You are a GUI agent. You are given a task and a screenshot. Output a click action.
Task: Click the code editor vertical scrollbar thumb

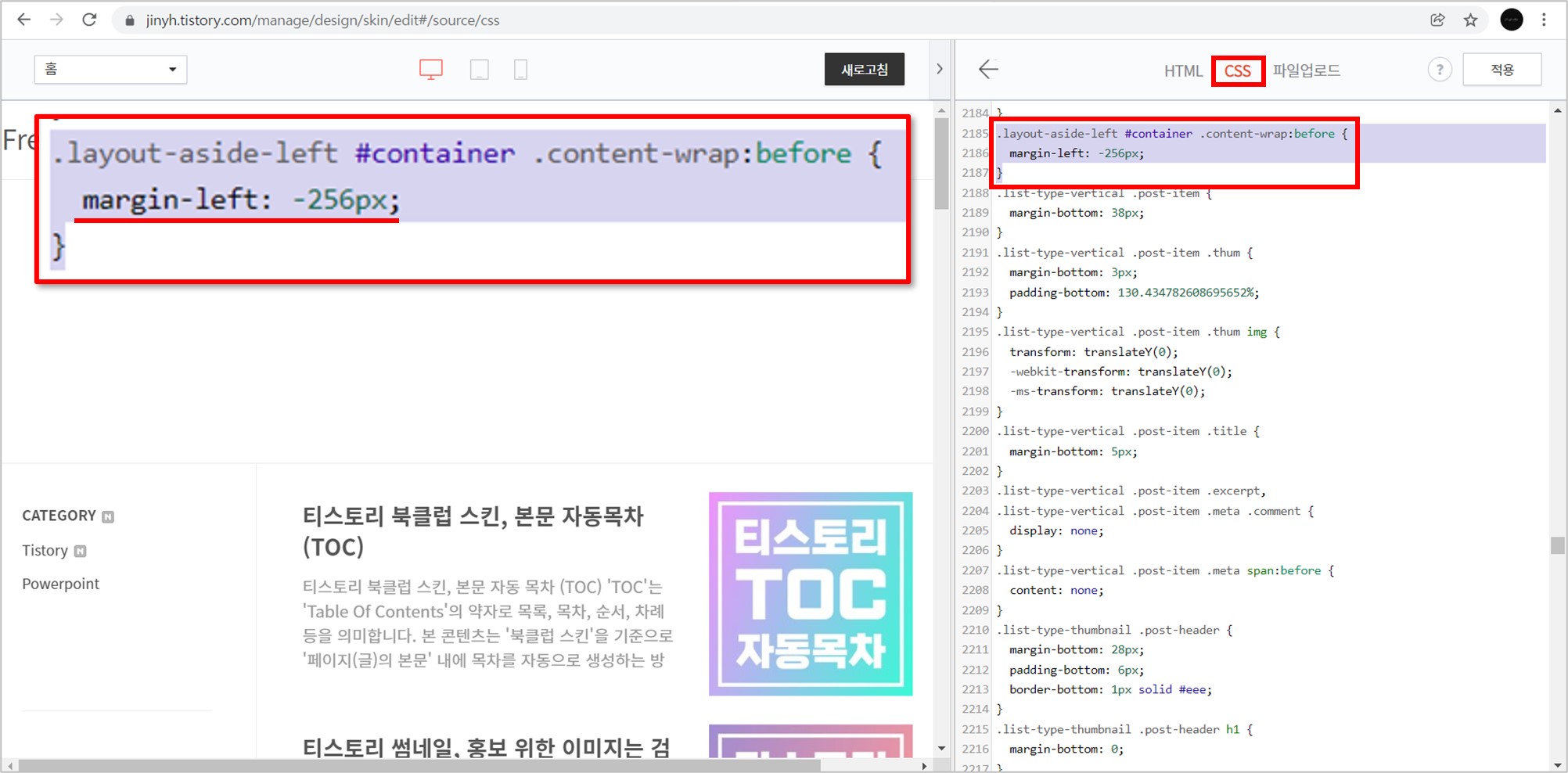coord(1558,545)
